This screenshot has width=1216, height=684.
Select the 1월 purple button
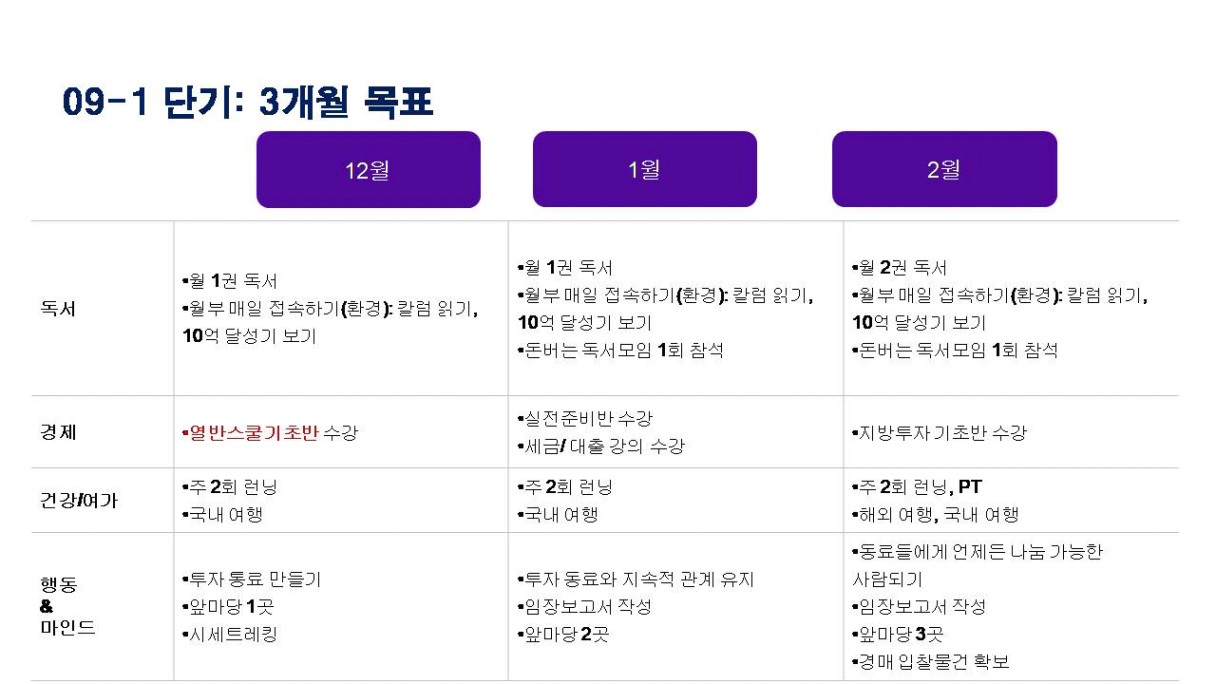point(644,170)
